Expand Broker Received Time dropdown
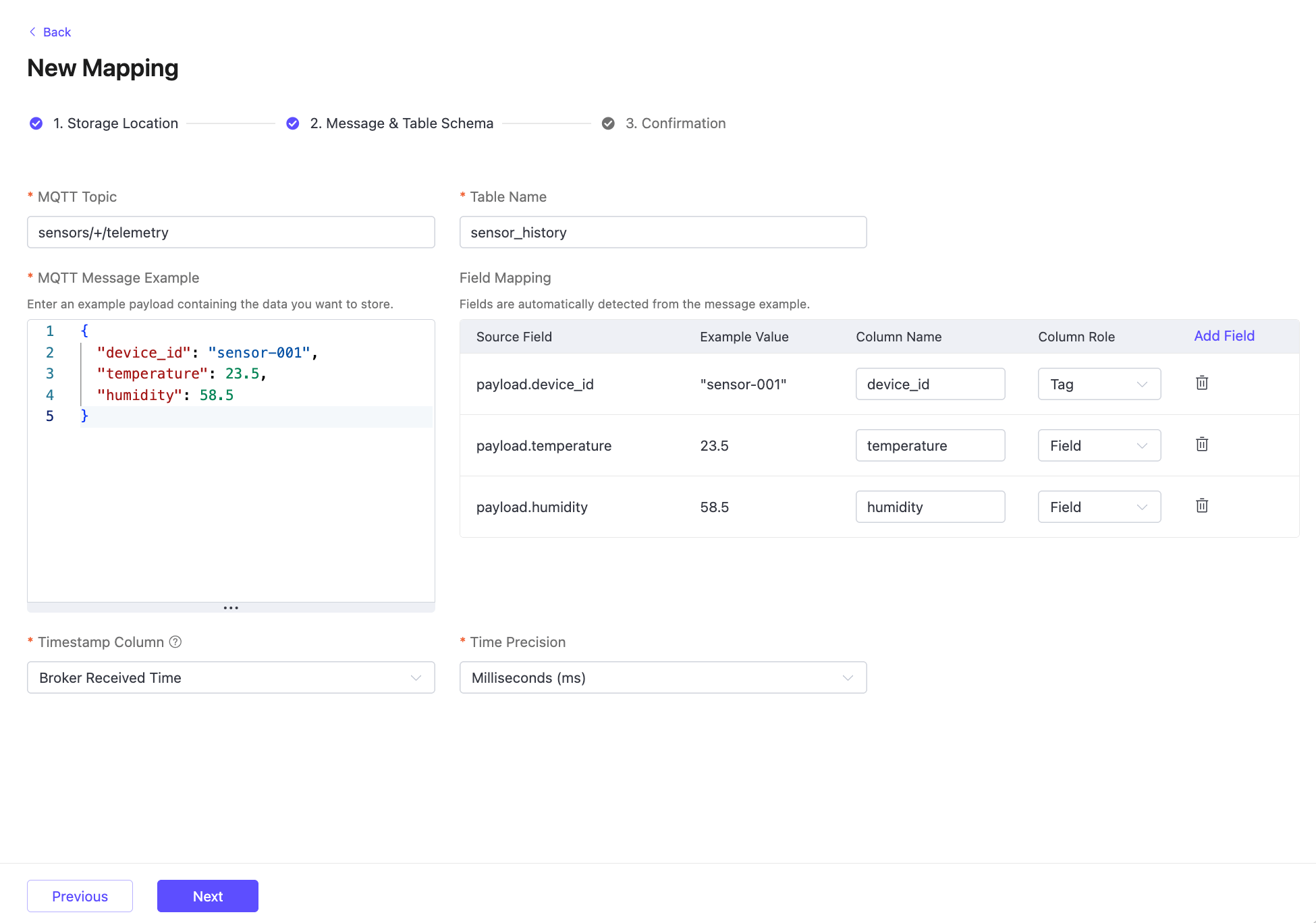Image resolution: width=1316 pixels, height=923 pixels. [231, 677]
